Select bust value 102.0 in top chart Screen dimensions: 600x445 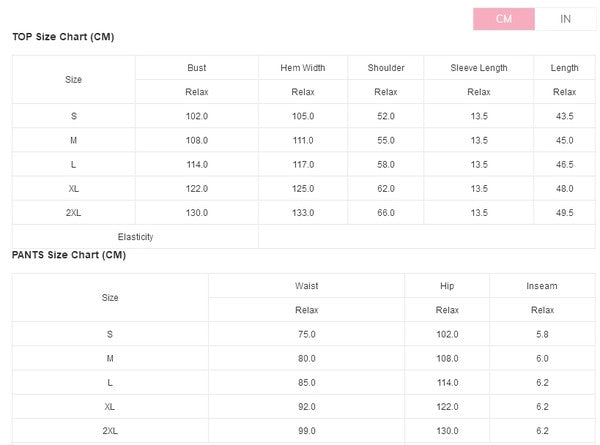point(197,116)
